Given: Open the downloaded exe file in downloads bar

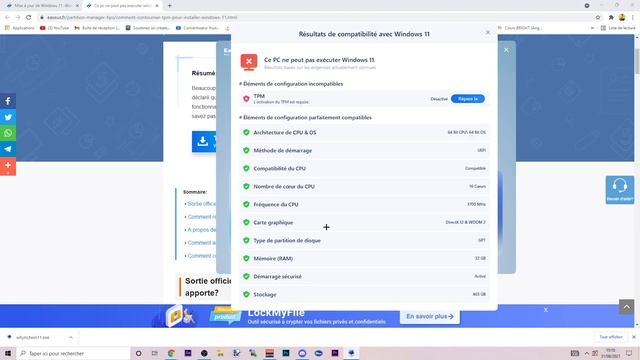Looking at the screenshot, I should pyautogui.click(x=33, y=337).
